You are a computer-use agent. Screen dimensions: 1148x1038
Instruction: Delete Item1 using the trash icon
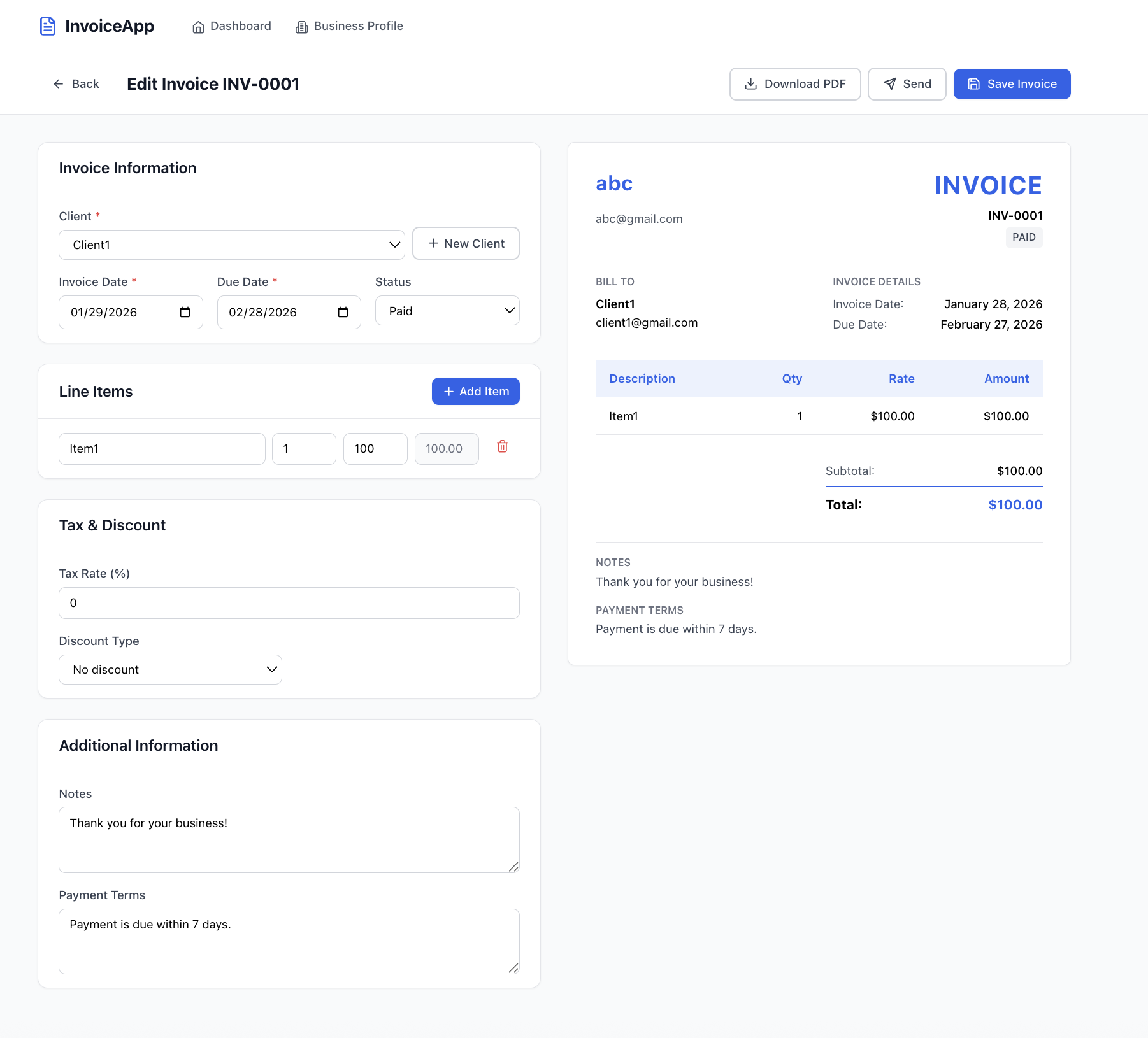pos(502,447)
